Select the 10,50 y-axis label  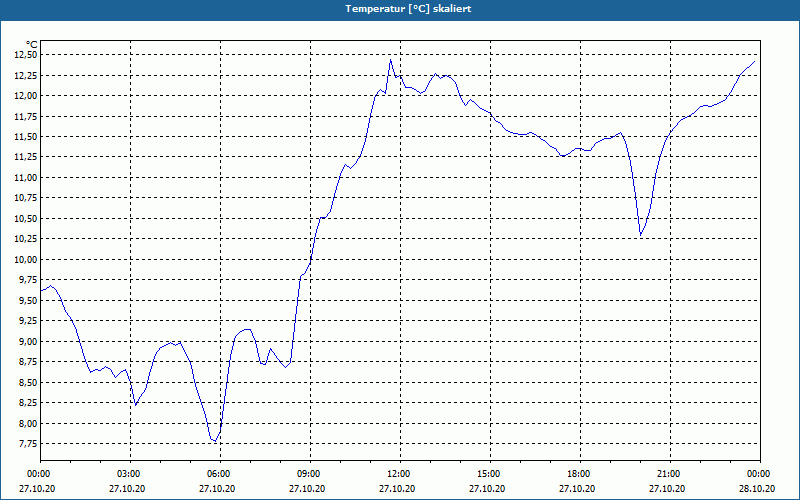25,218
